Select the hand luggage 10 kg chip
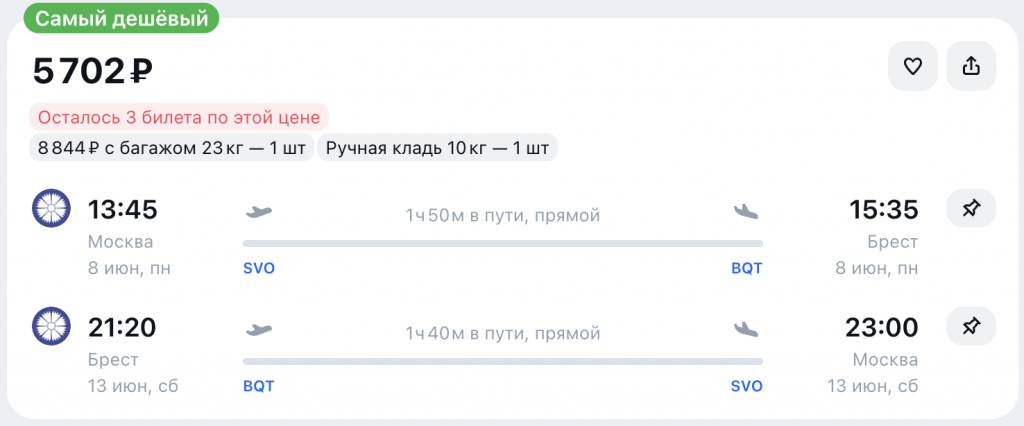The width and height of the screenshot is (1024, 426). pyautogui.click(x=438, y=149)
